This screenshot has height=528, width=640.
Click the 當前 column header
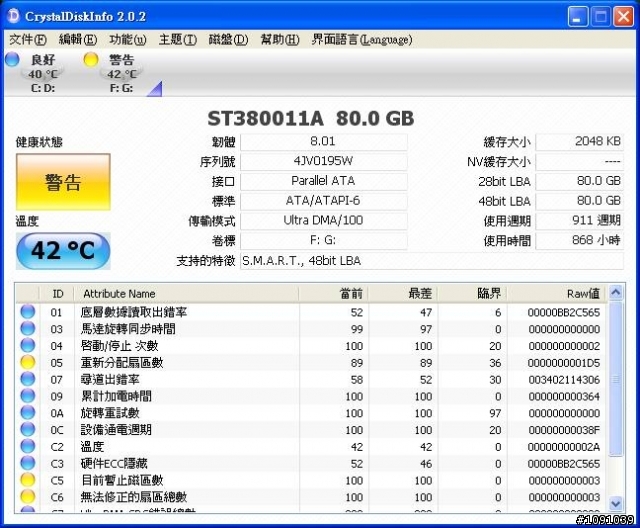[333, 294]
